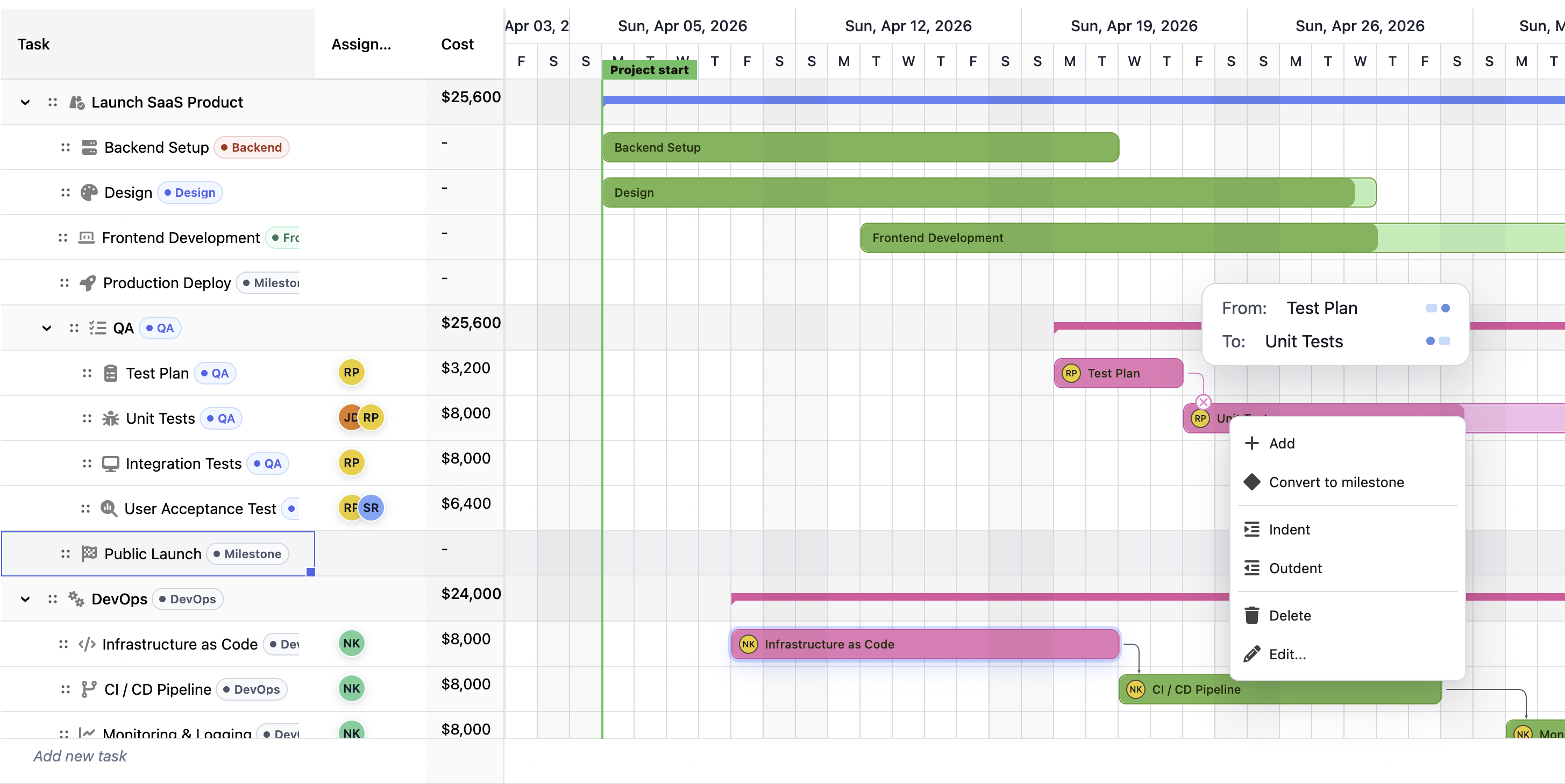Click the SR avatar on User Acceptance Test
The height and width of the screenshot is (784, 1565).
371,508
